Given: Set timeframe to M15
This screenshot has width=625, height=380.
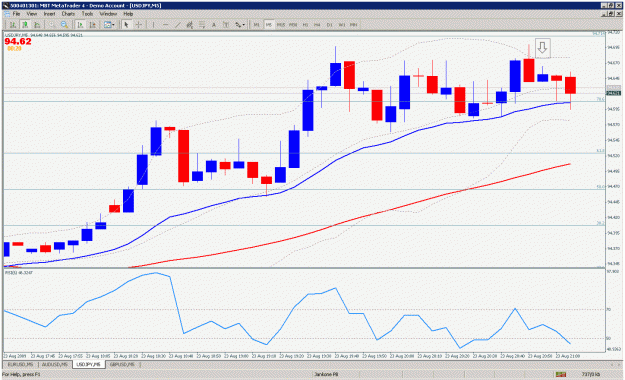Looking at the screenshot, I should click(281, 25).
